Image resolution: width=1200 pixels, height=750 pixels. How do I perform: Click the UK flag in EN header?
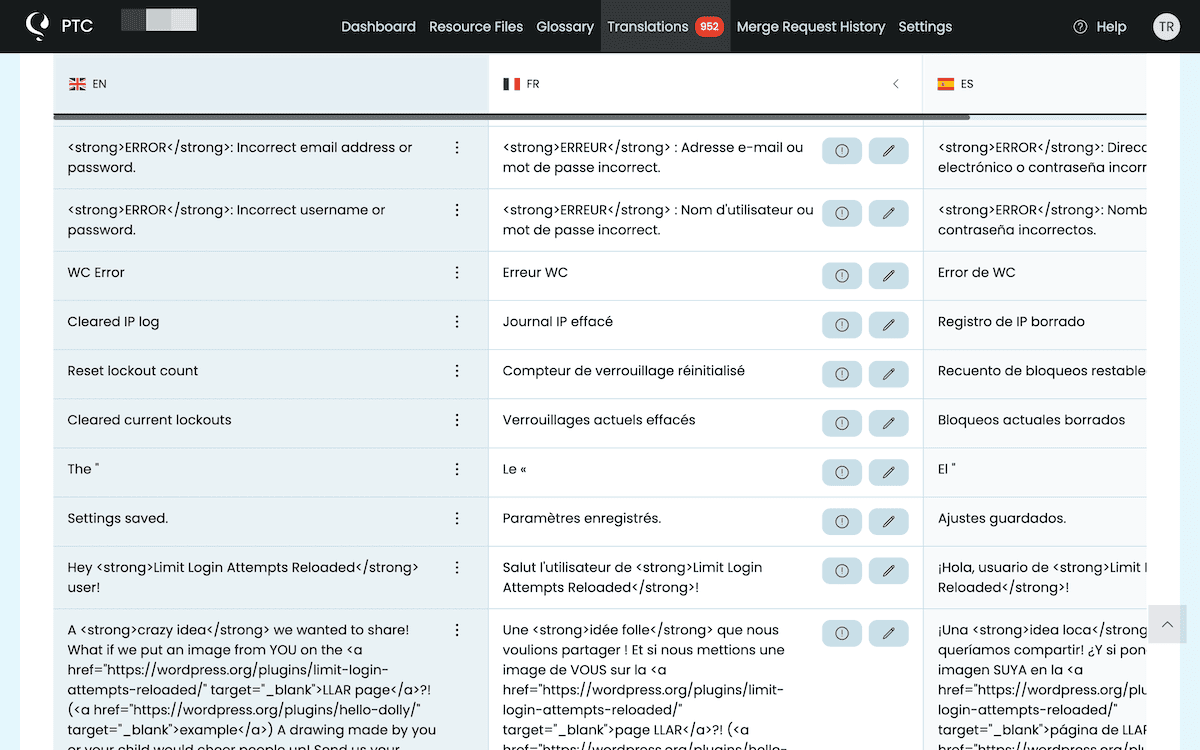pos(77,84)
